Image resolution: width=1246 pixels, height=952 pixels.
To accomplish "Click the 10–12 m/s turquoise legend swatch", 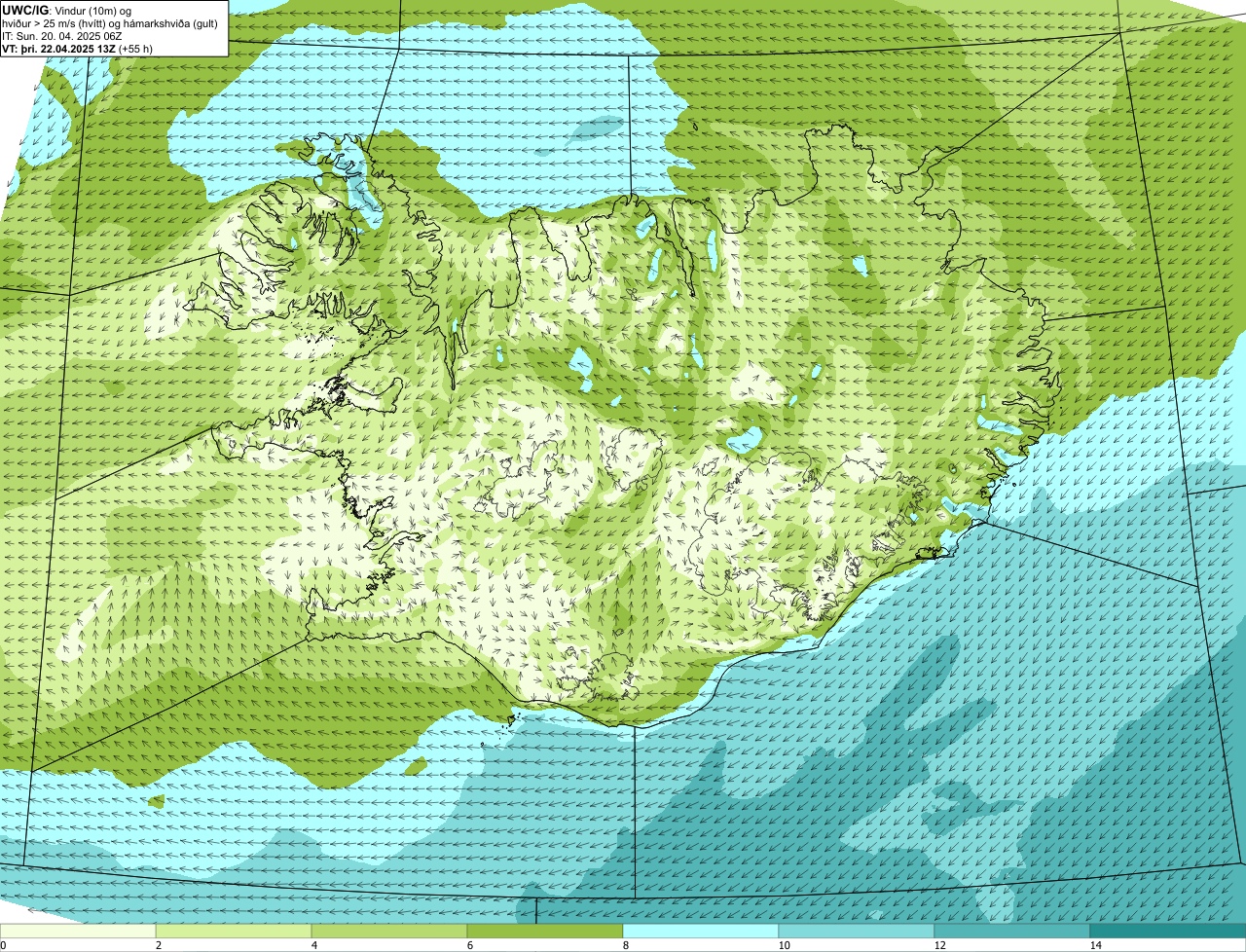I will point(857,931).
